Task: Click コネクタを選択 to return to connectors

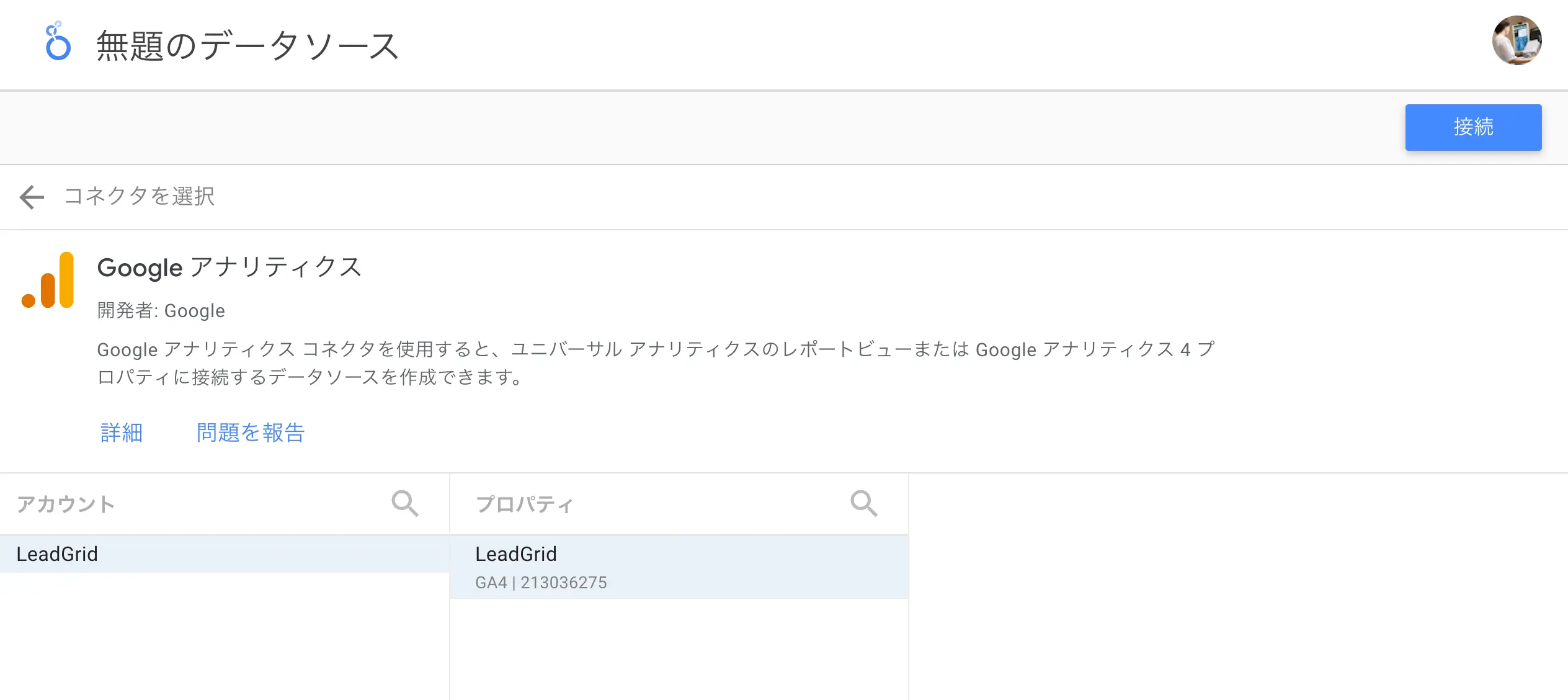Action: 140,196
